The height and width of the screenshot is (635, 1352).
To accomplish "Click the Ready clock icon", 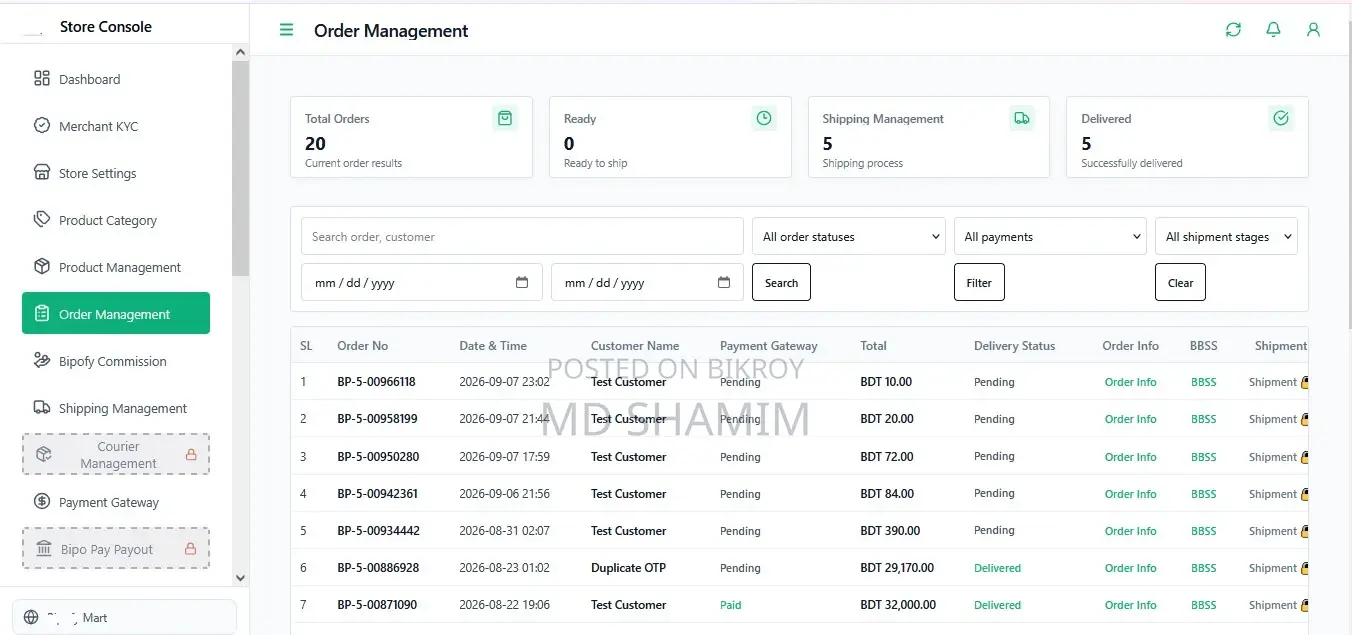I will click(764, 118).
